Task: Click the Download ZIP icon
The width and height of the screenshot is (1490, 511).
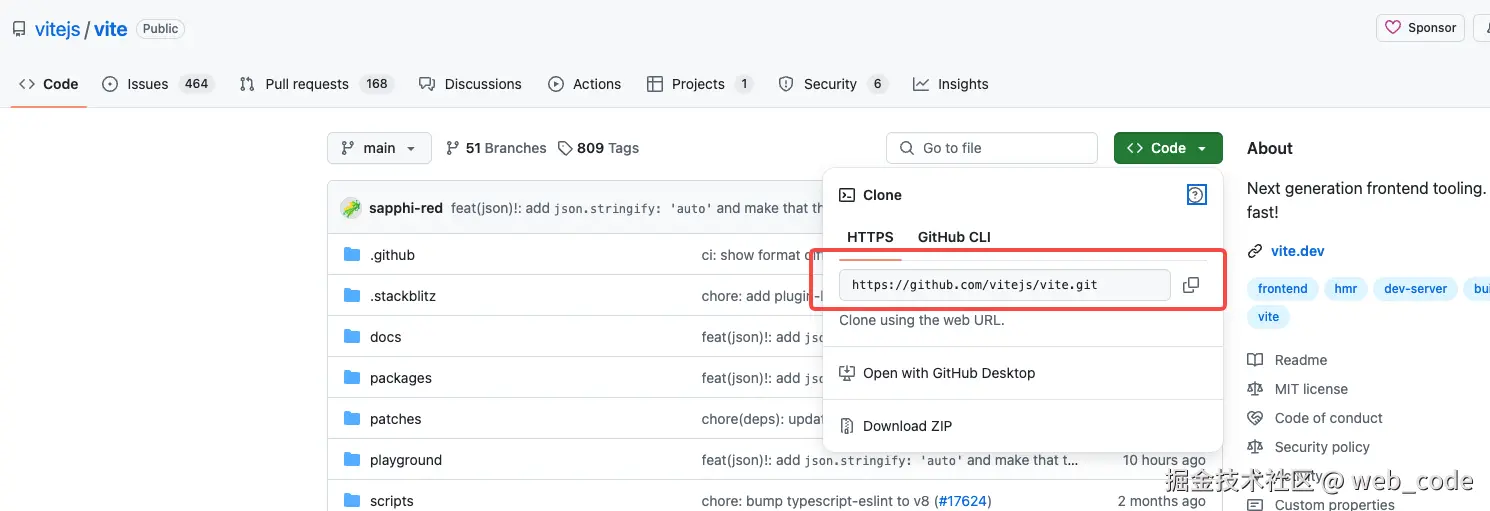Action: point(847,426)
